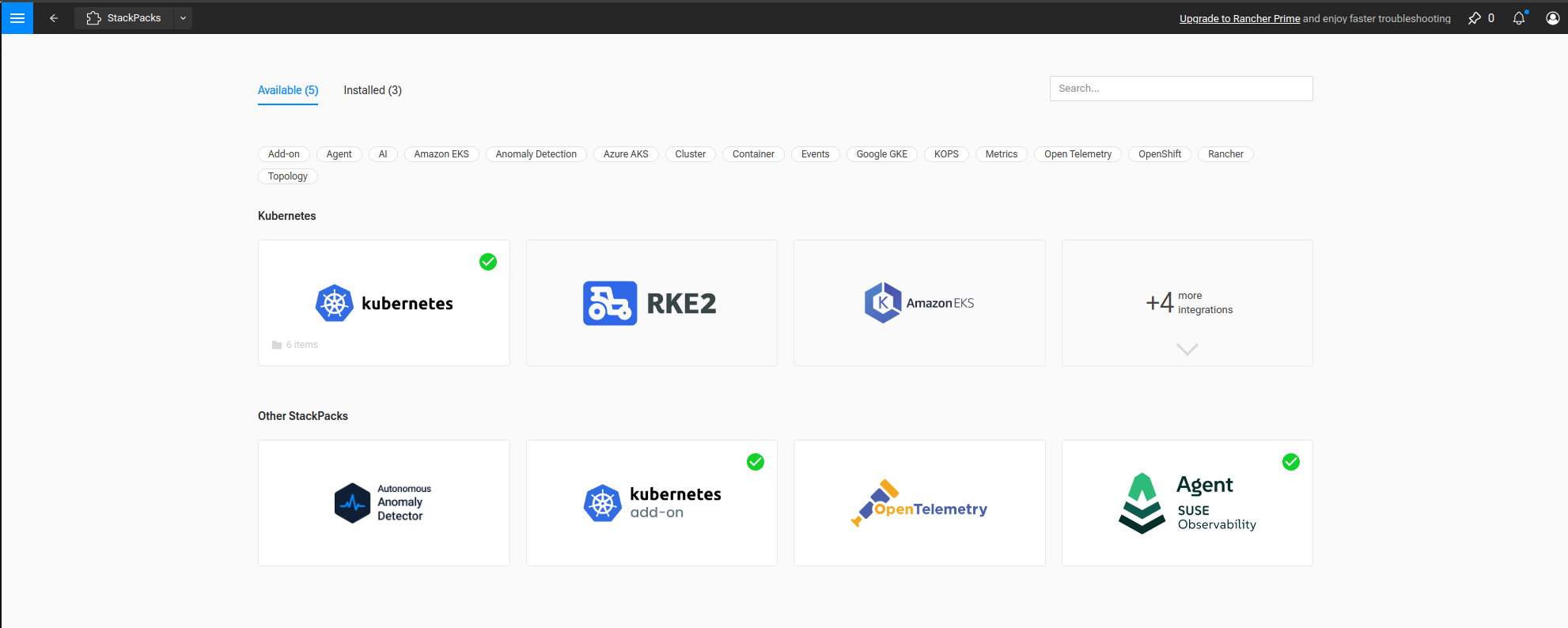The image size is (1568, 628).
Task: Switch to the Installed (3) tab
Action: click(x=372, y=90)
